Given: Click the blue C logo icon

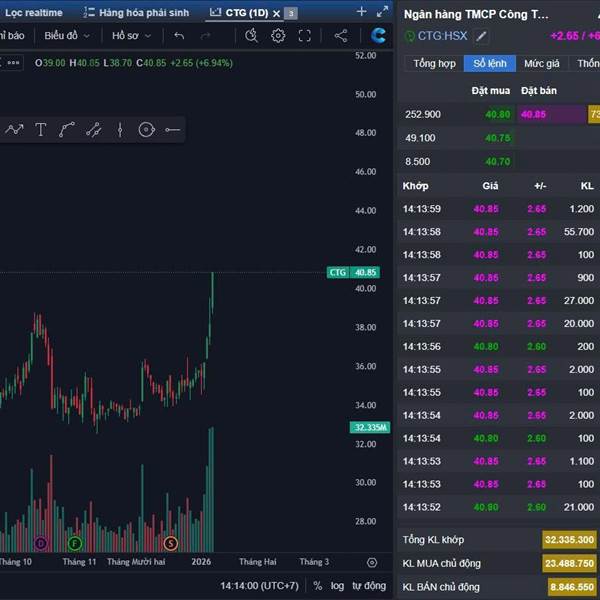Looking at the screenshot, I should tap(378, 35).
